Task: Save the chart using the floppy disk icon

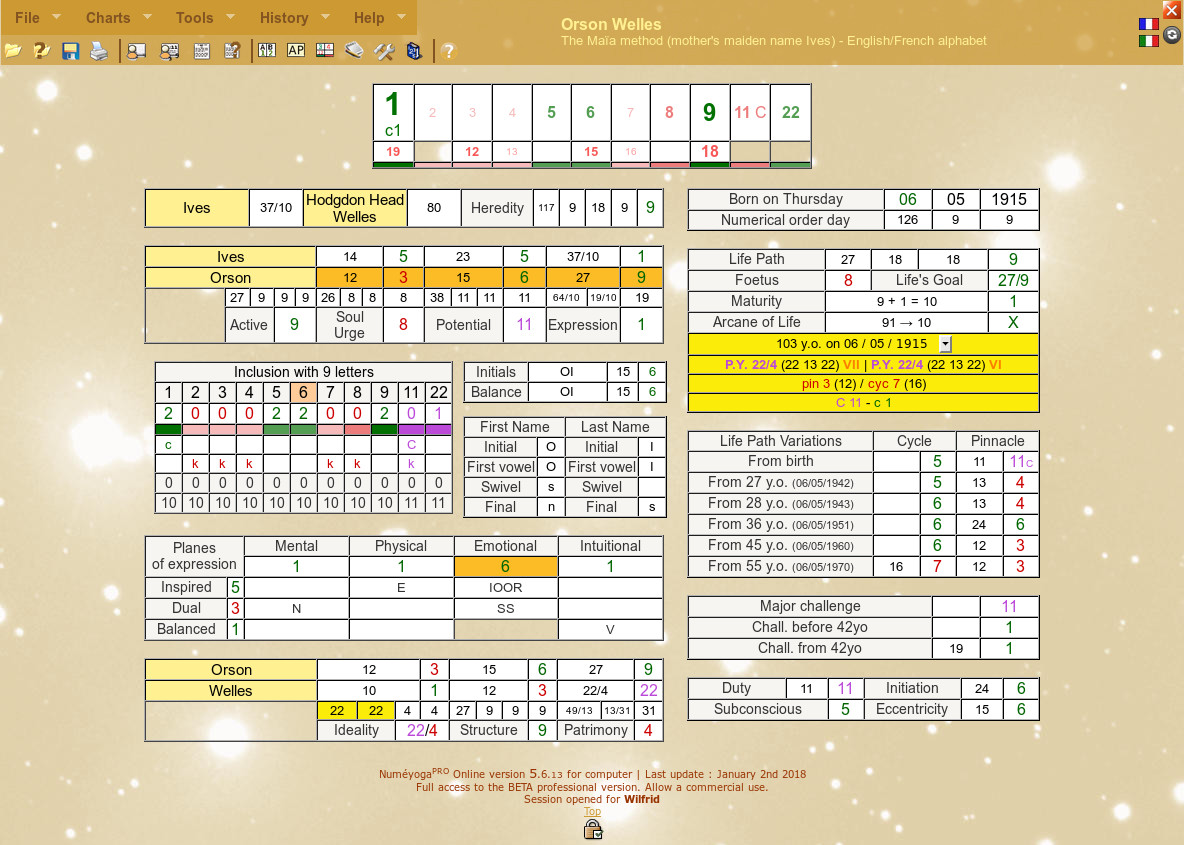Action: (70, 50)
